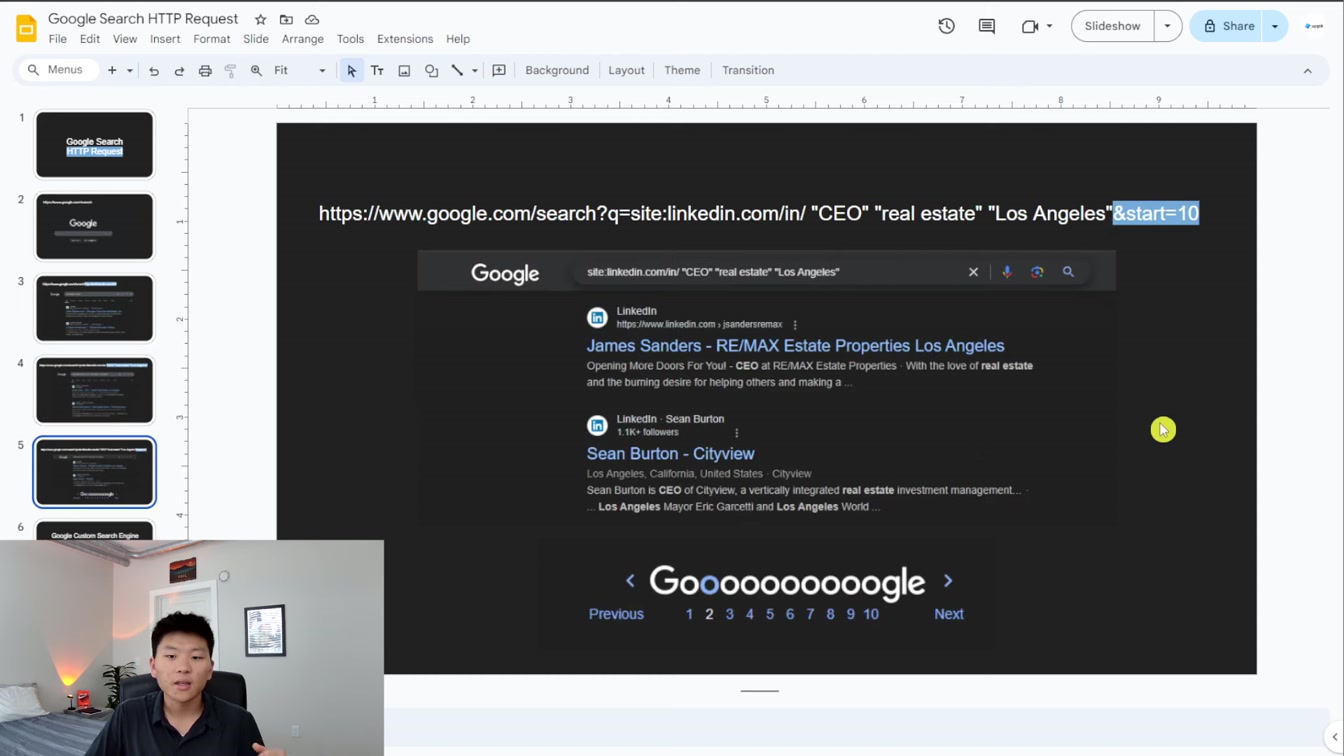Select slide 5 thumbnail
The height and width of the screenshot is (756, 1344).
pos(95,472)
